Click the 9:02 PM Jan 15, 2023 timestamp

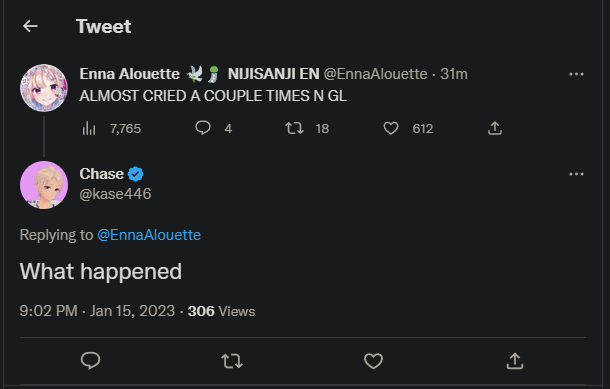97,311
